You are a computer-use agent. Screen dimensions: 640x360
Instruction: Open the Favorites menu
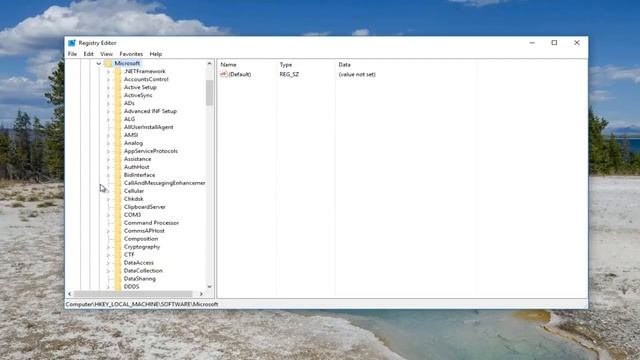(x=131, y=54)
